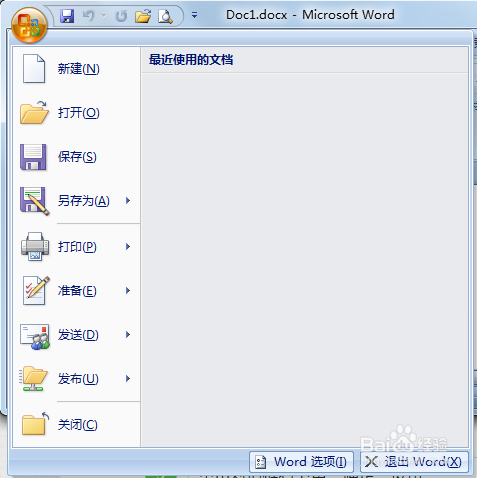This screenshot has width=477, height=478.
Task: Choose the 新建(N) menu entry
Action: click(x=76, y=69)
